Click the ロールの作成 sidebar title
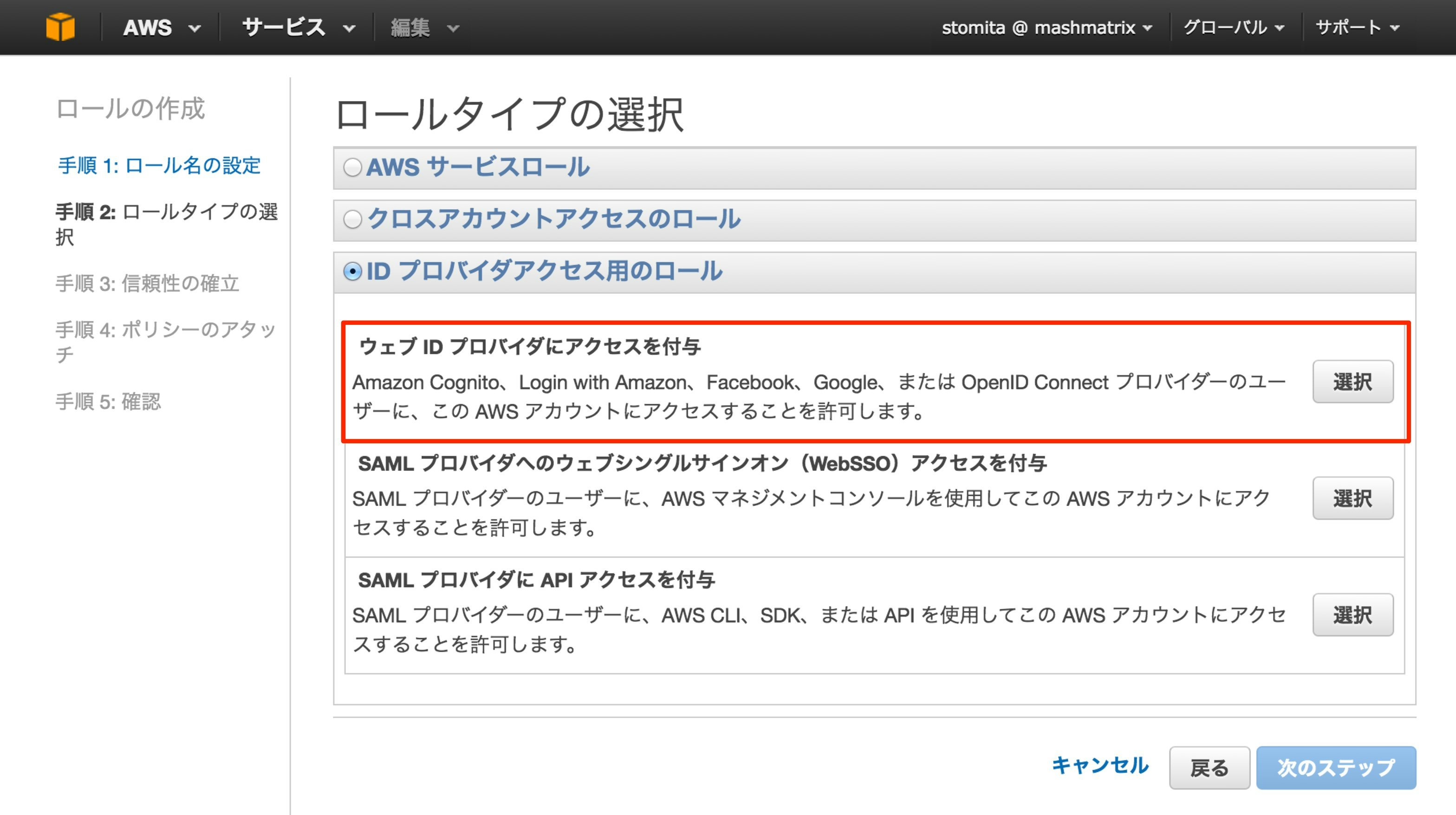Image resolution: width=1456 pixels, height=815 pixels. coord(130,109)
